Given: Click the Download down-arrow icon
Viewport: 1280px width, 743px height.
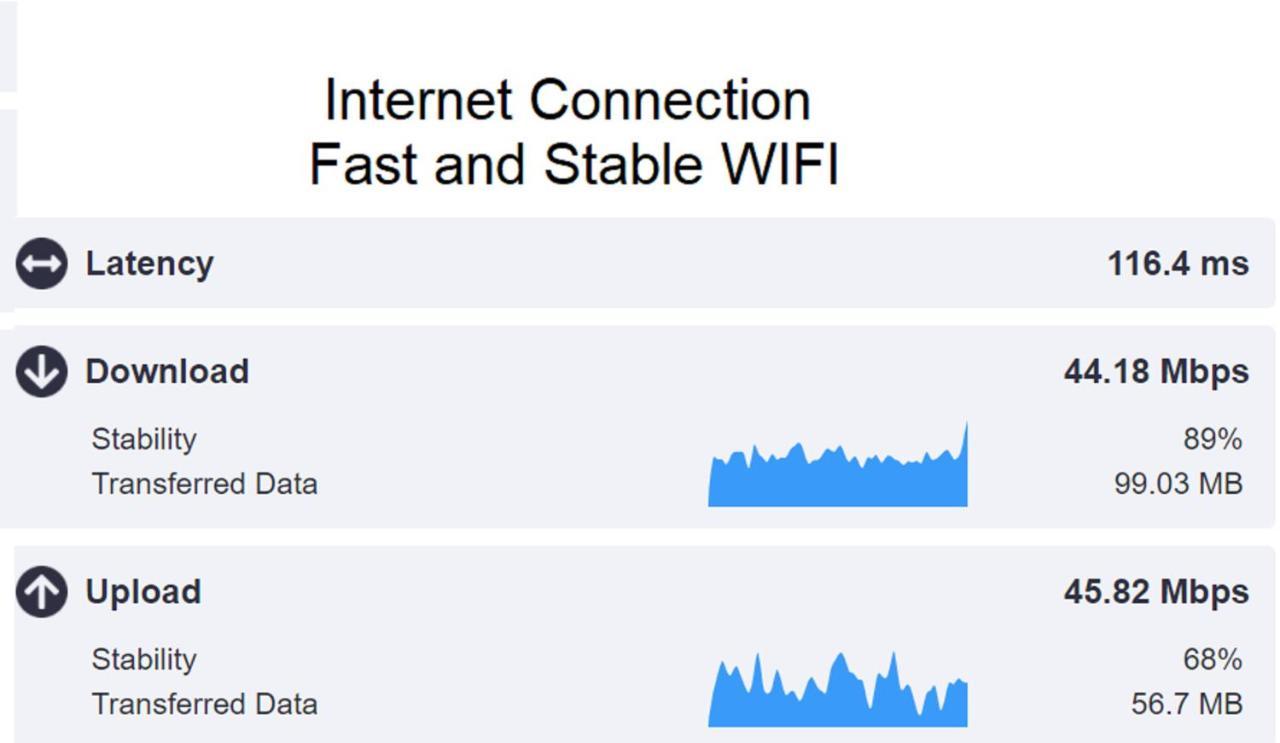Looking at the screenshot, I should pyautogui.click(x=41, y=372).
